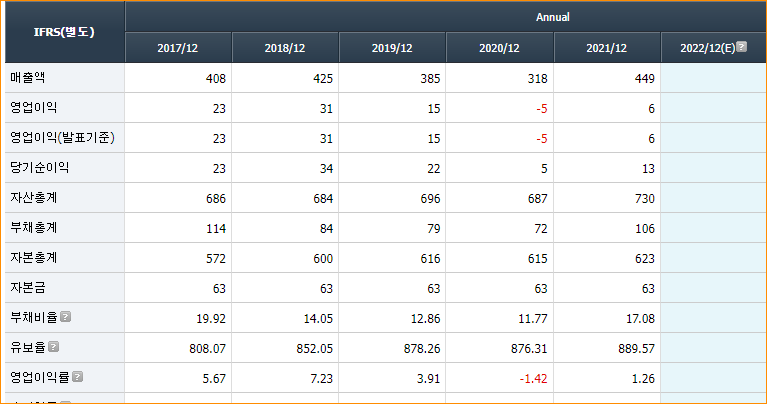This screenshot has height=404, width=767.
Task: Select the 당기순이익 row label
Action: (x=40, y=168)
